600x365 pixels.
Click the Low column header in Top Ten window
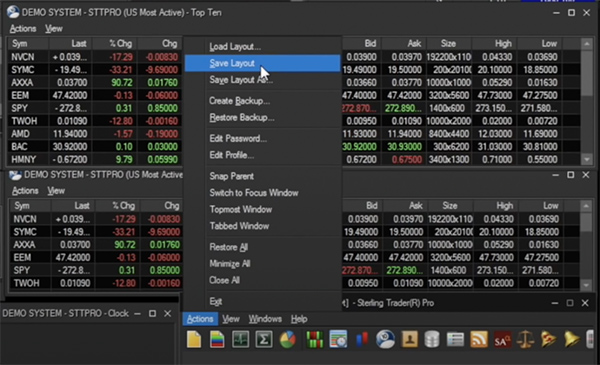[540, 44]
